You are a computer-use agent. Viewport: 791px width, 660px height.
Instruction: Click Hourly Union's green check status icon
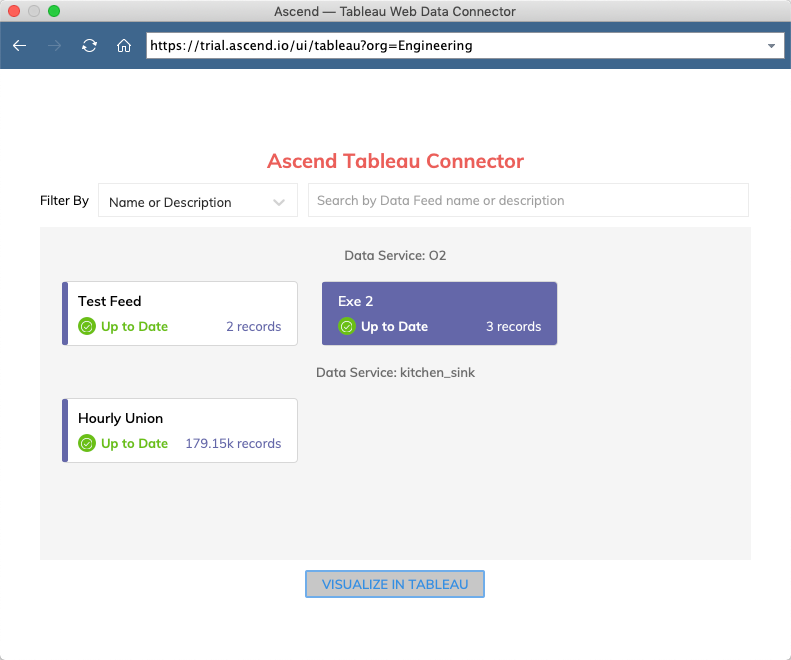(87, 444)
